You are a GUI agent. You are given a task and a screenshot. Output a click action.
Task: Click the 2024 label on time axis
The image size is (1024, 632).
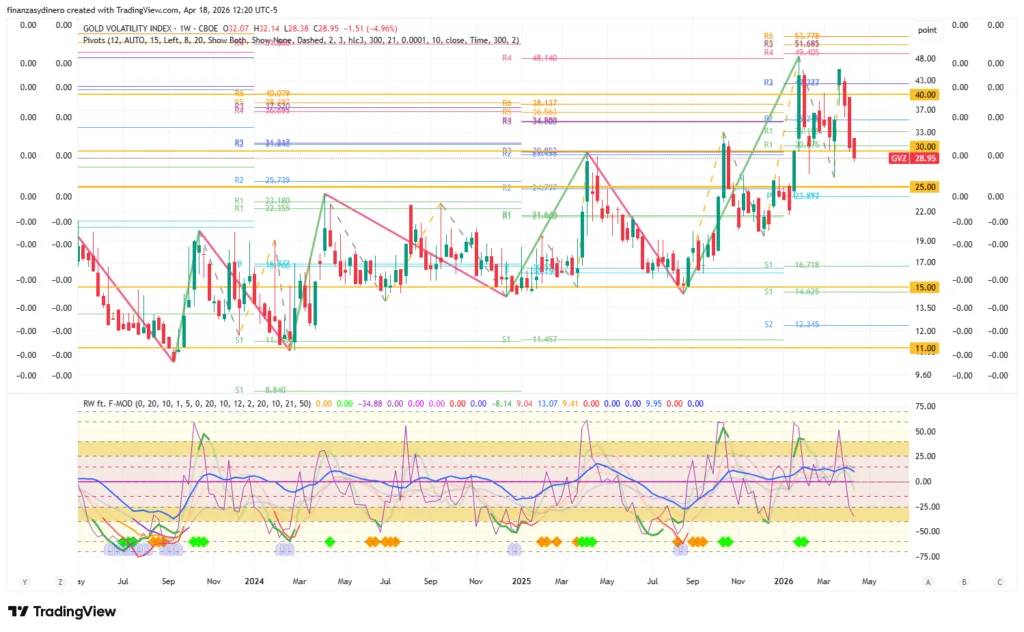click(254, 580)
